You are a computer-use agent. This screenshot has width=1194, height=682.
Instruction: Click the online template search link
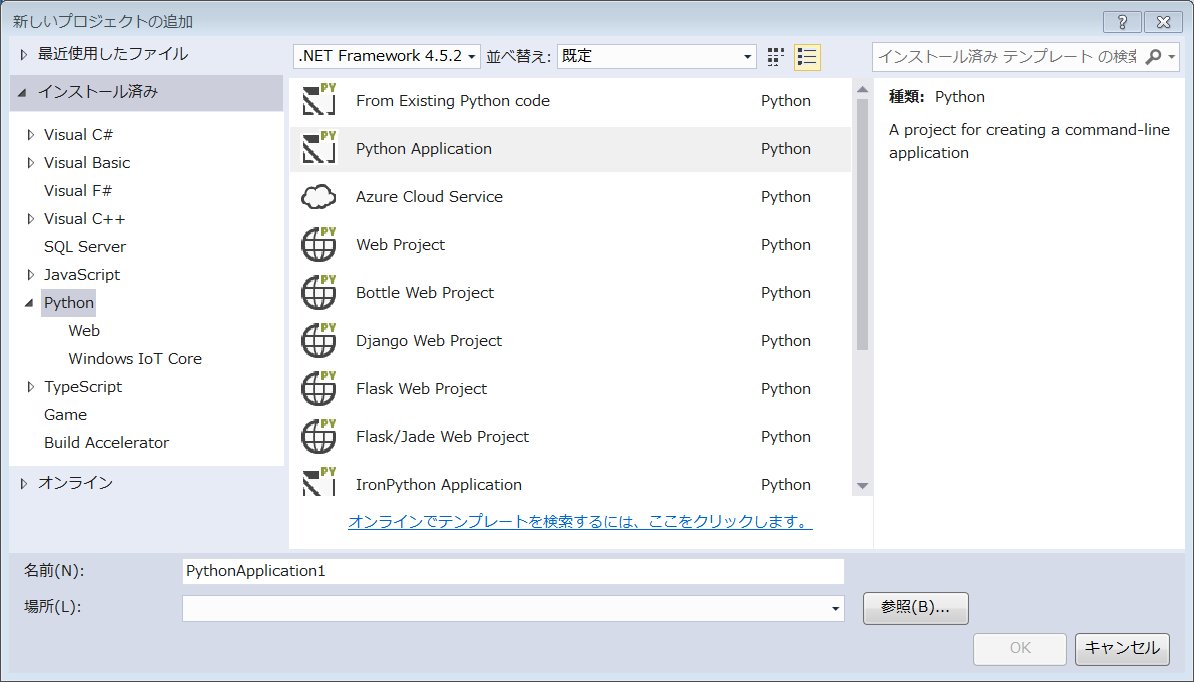point(580,522)
